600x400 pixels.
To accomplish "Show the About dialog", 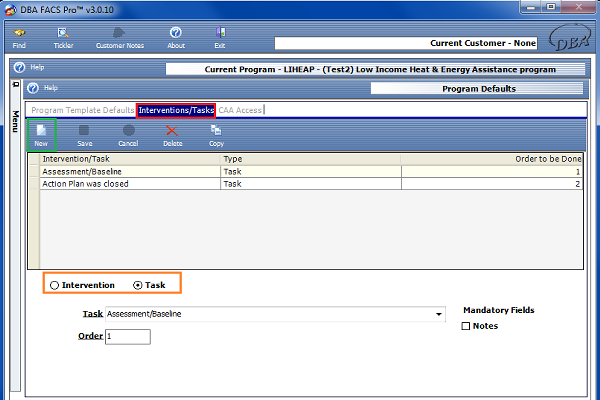I will pyautogui.click(x=176, y=38).
